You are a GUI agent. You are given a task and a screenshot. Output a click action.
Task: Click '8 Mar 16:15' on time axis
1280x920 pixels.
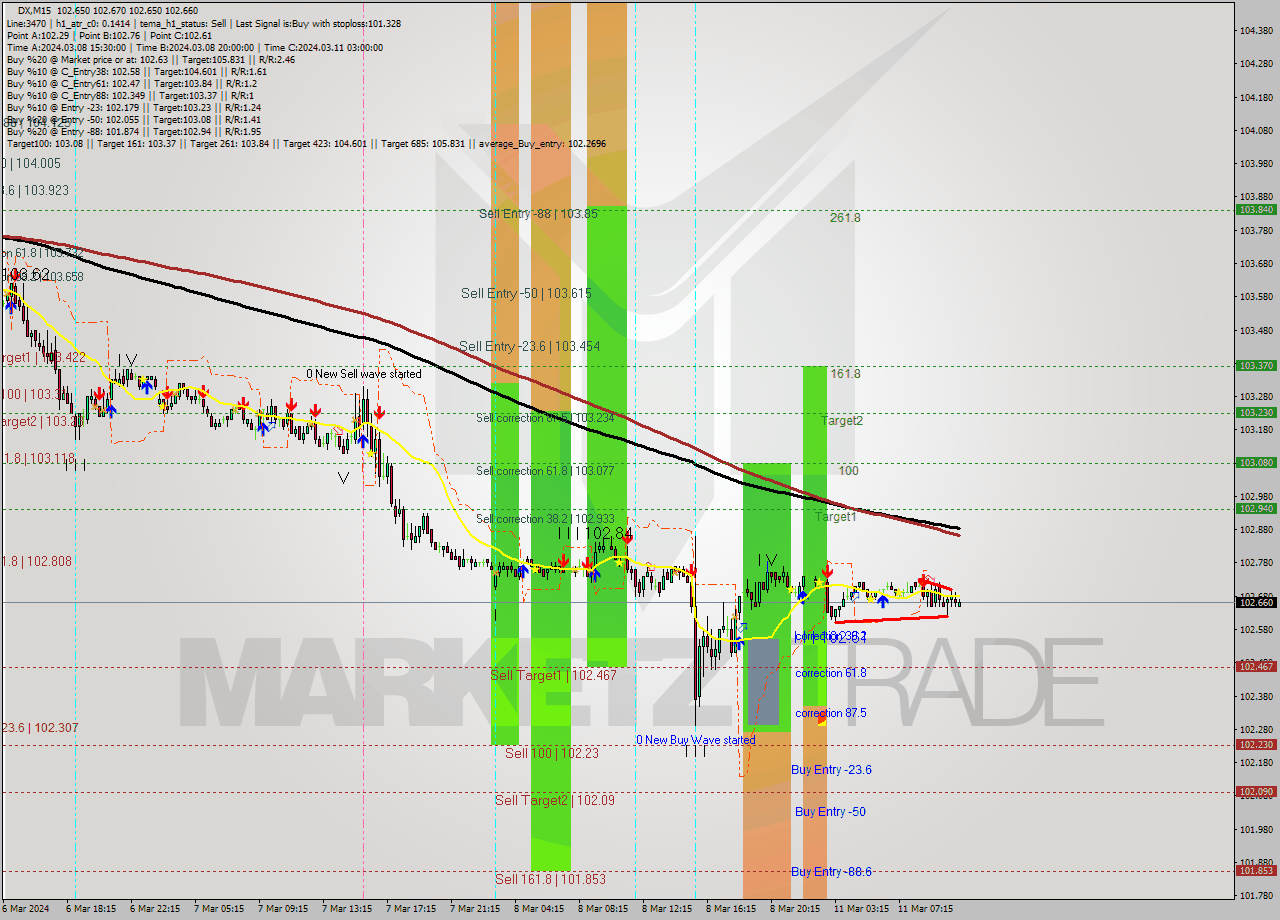(x=730, y=909)
